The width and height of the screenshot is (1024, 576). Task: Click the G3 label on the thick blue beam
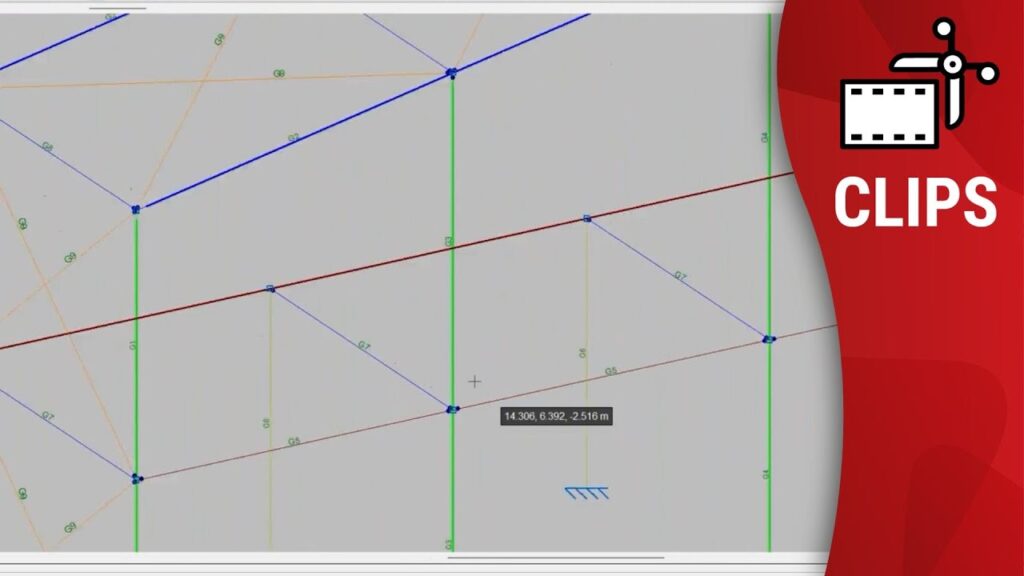tap(293, 138)
